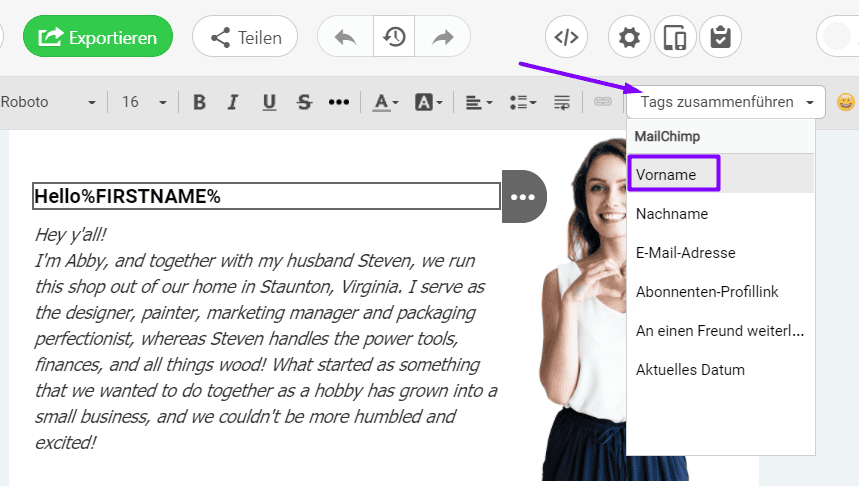Click the green Exportieren button
This screenshot has width=859, height=486.
(98, 37)
